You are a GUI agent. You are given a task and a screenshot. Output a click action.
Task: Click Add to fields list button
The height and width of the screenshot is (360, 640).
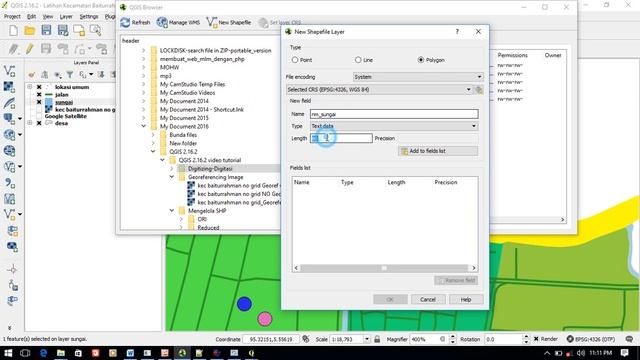(438, 151)
